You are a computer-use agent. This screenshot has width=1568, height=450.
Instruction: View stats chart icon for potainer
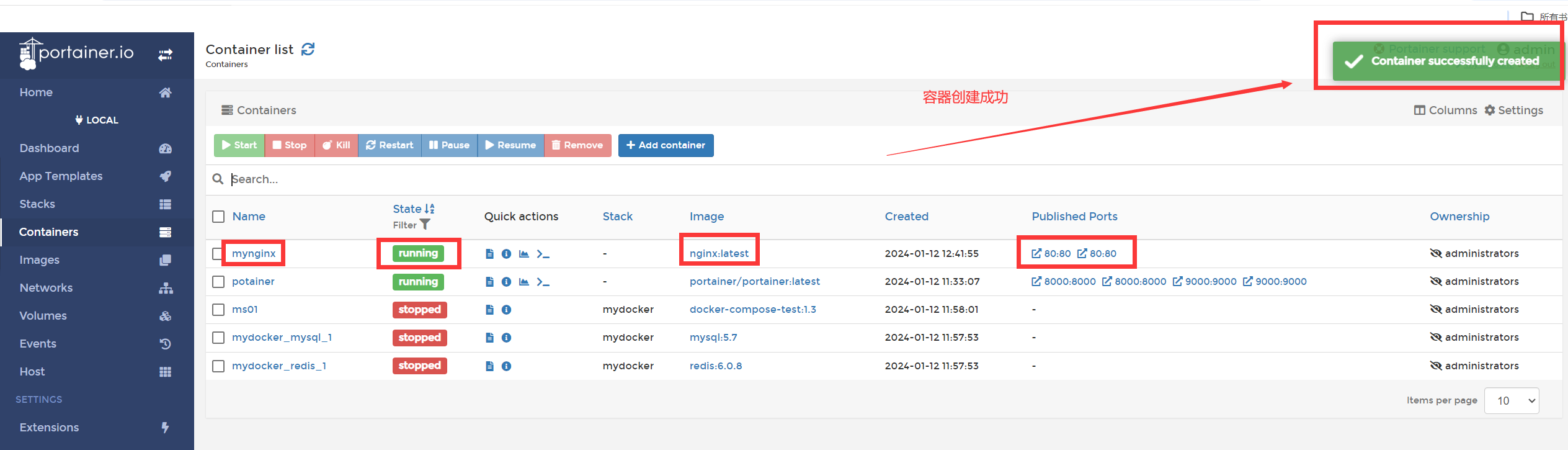coord(524,282)
